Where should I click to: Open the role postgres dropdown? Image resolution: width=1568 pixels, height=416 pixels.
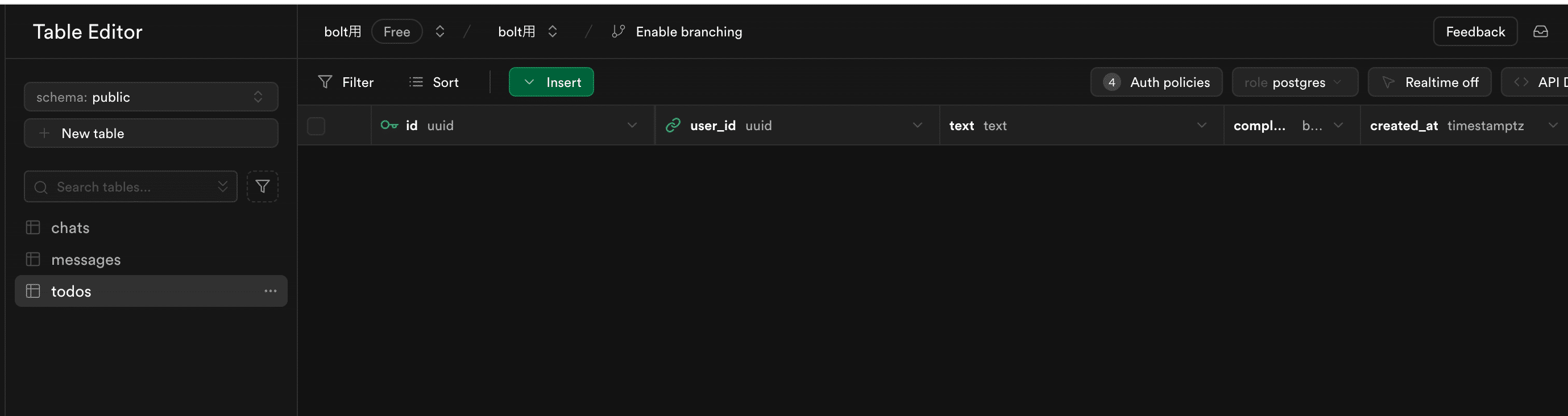click(1294, 82)
